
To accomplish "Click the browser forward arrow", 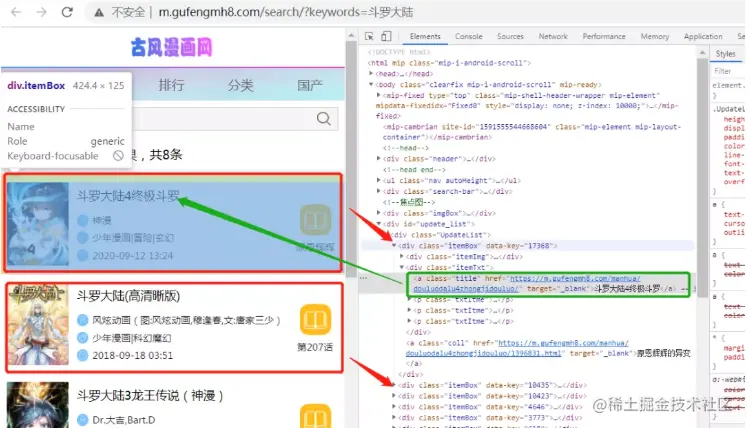I will [x=41, y=12].
